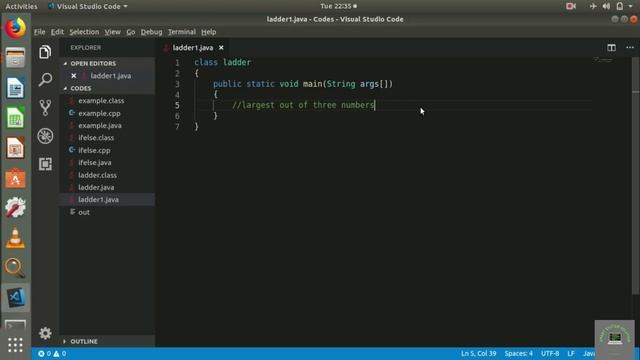Close ladder1.java in Open Editors list
Screen dimensions: 640x360
point(73,76)
